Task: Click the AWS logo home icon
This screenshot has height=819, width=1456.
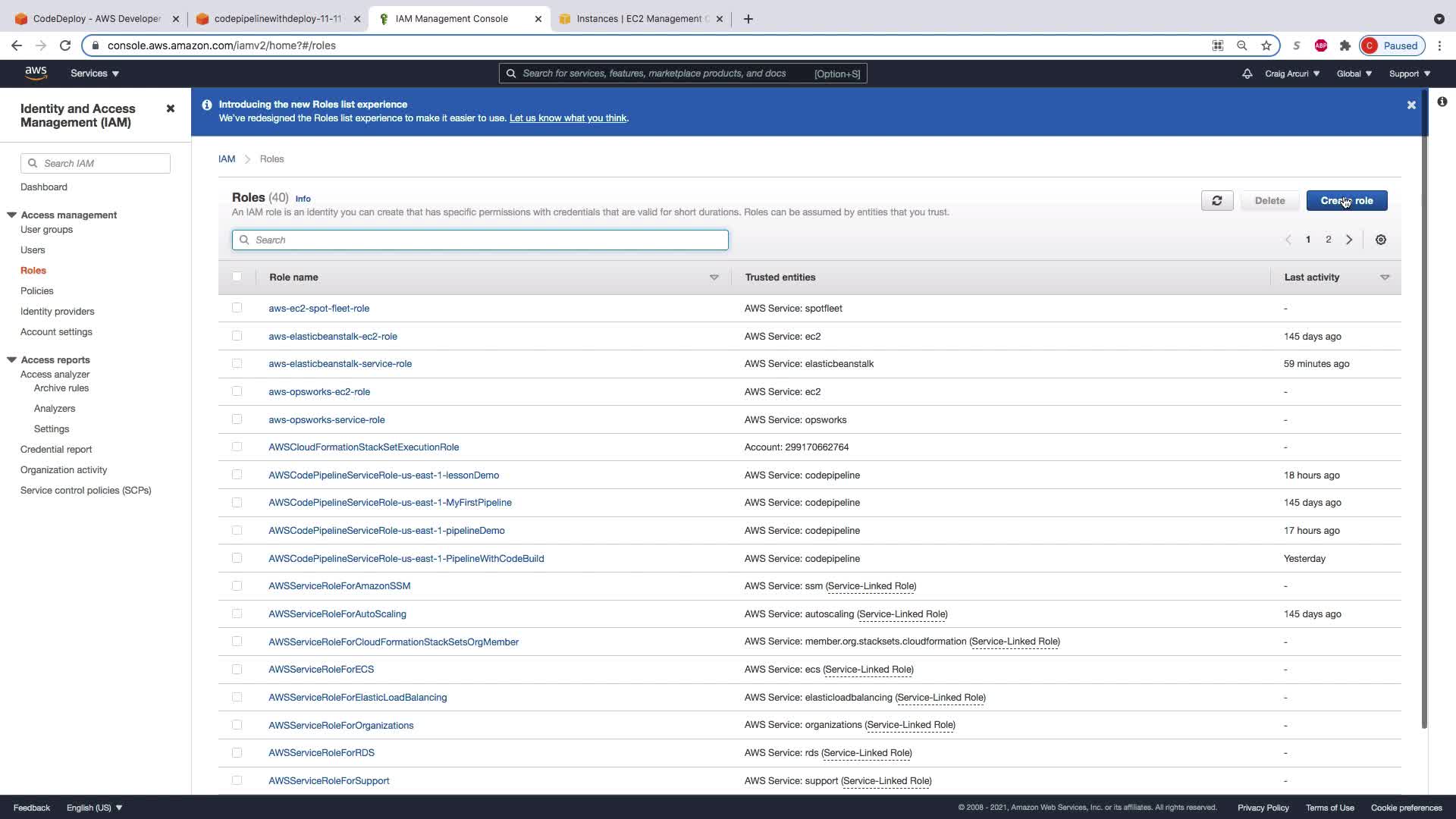Action: click(36, 73)
